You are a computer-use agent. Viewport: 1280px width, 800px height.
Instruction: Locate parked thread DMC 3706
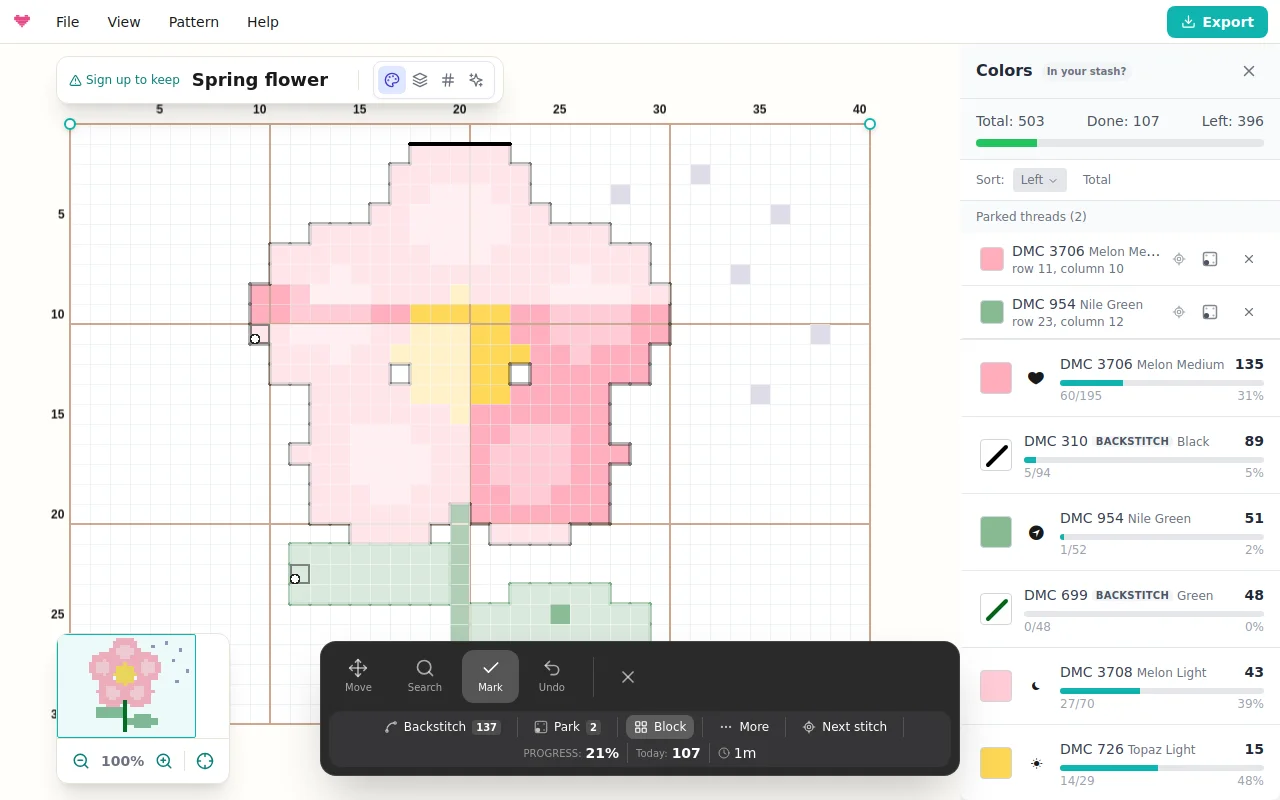pos(1179,259)
